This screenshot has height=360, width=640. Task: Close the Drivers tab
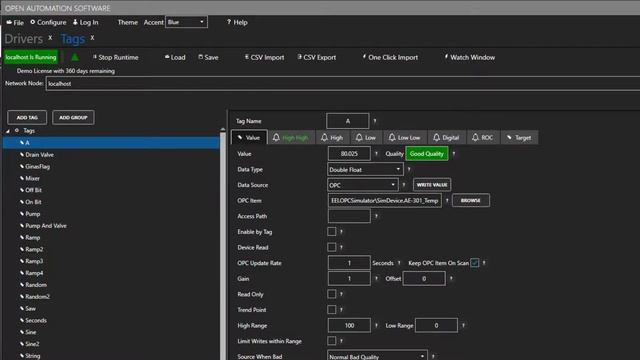coord(50,38)
